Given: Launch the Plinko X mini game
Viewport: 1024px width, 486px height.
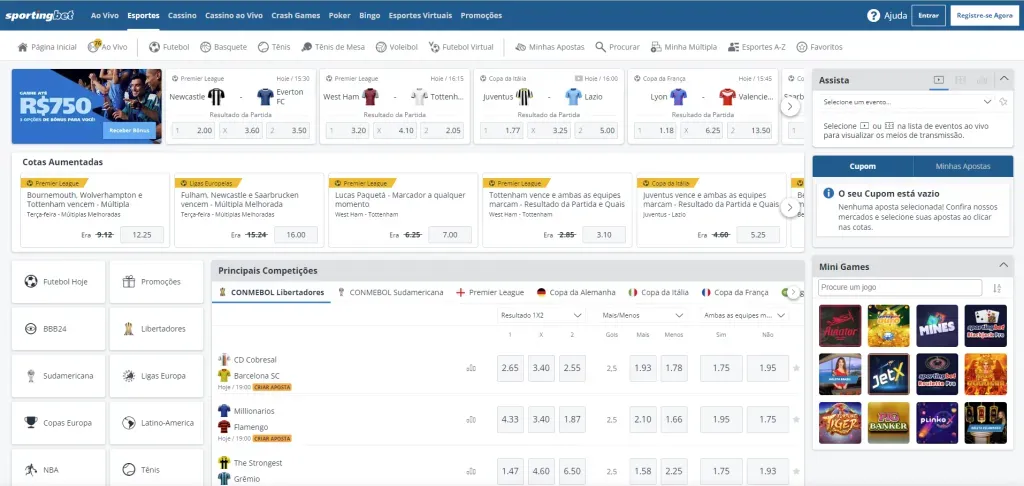Looking at the screenshot, I should 937,423.
